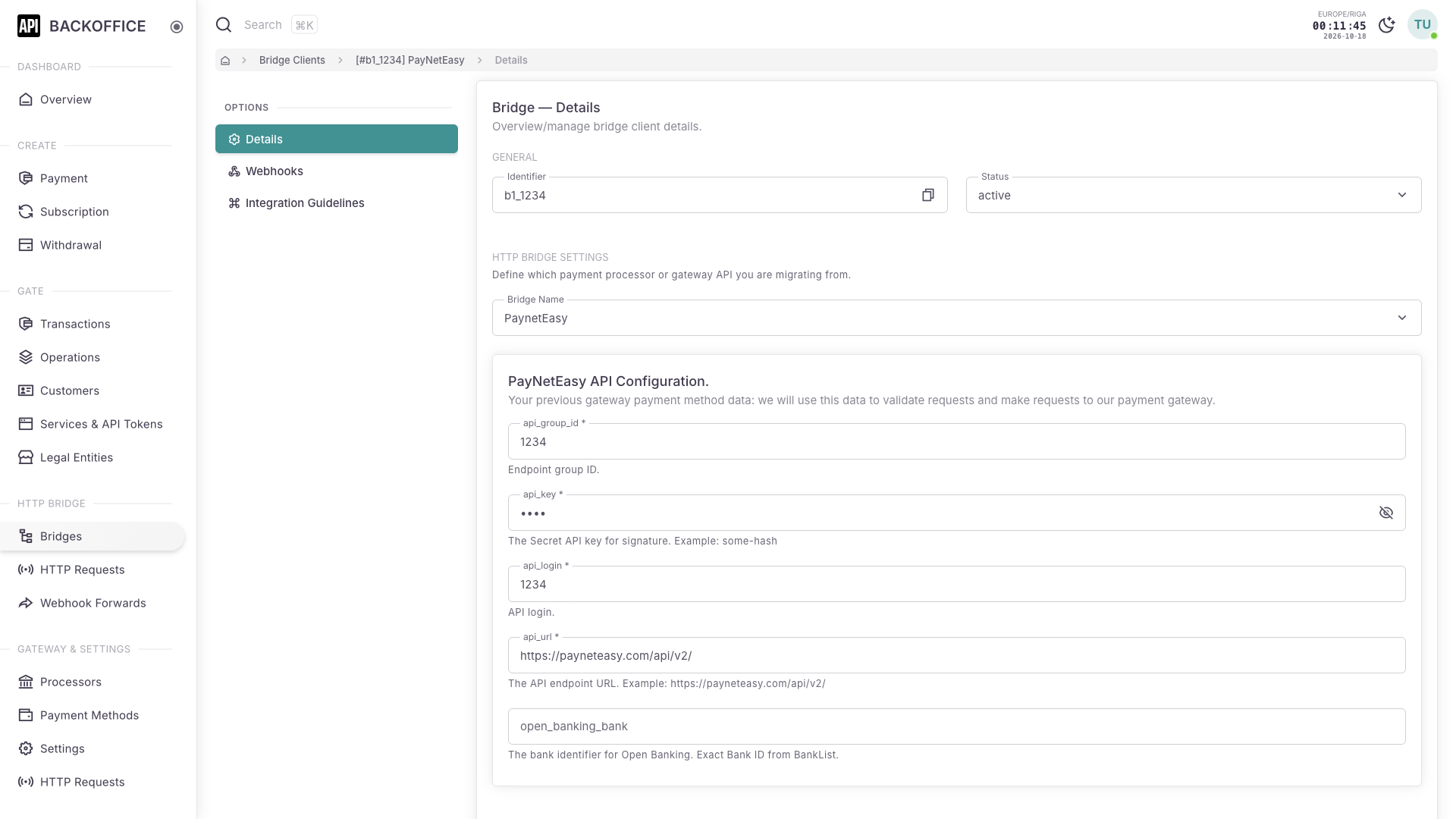Open HTTP Requests under HTTP Bridge
1456x819 pixels.
pyautogui.click(x=93, y=570)
